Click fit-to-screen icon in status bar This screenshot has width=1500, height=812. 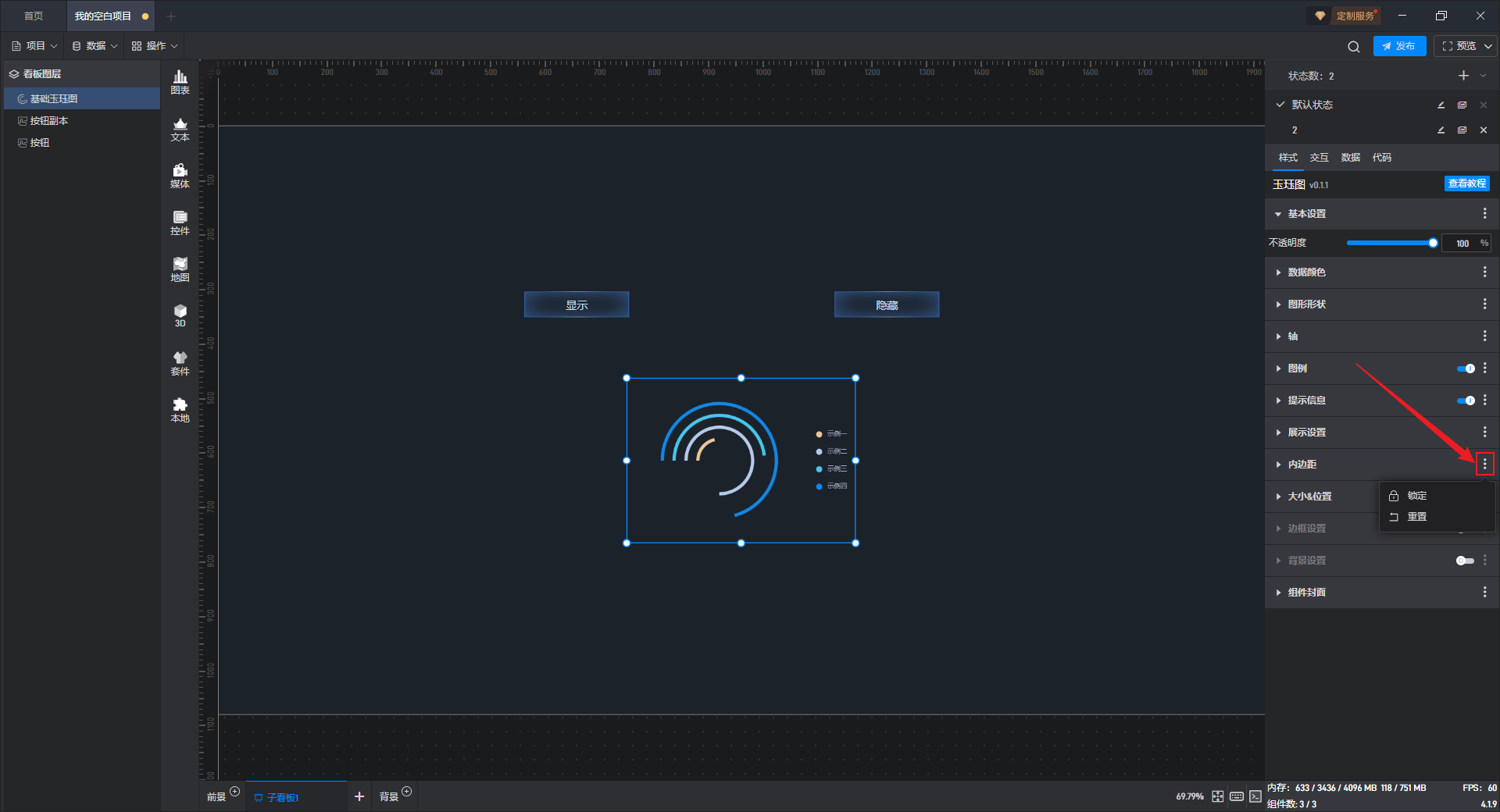(1218, 796)
